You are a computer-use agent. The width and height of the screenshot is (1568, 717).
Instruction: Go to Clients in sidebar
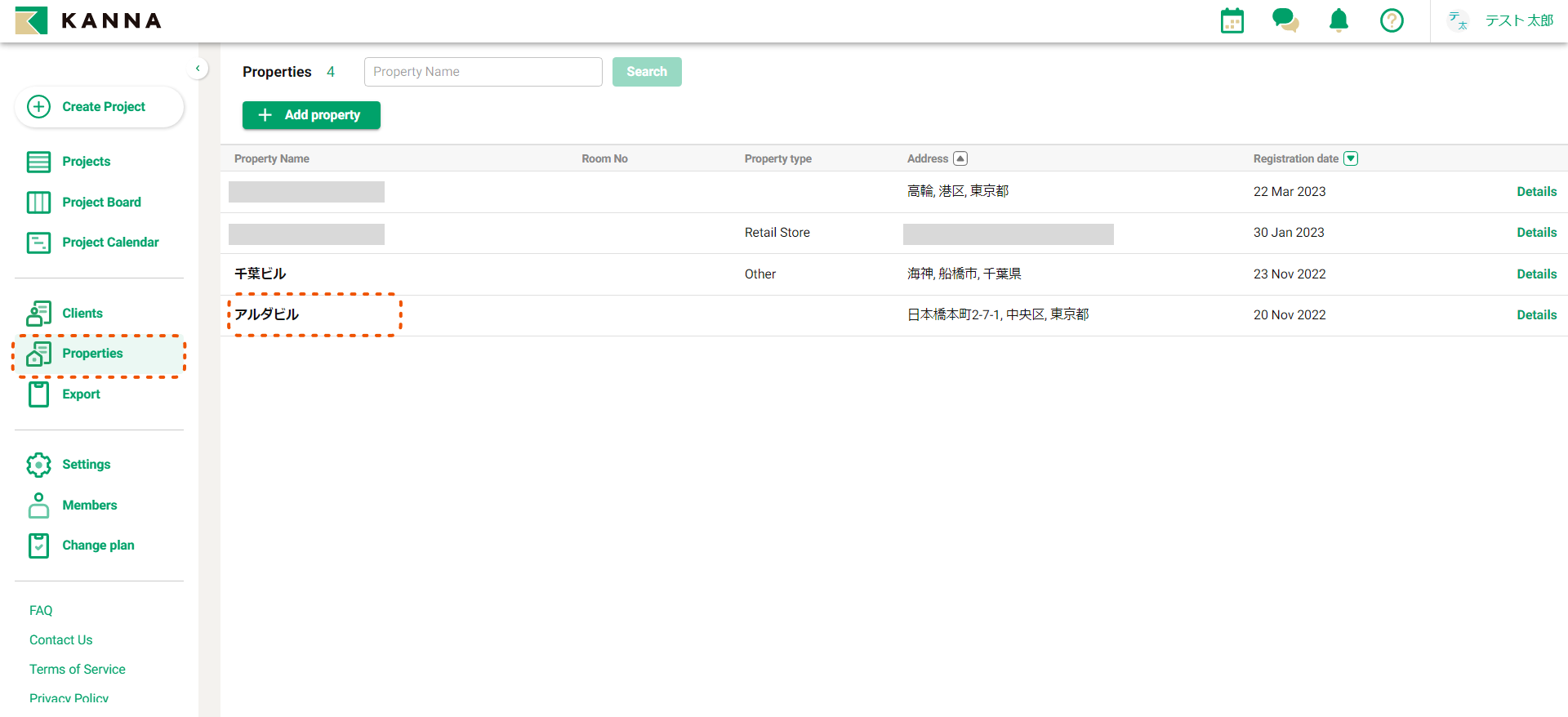82,314
